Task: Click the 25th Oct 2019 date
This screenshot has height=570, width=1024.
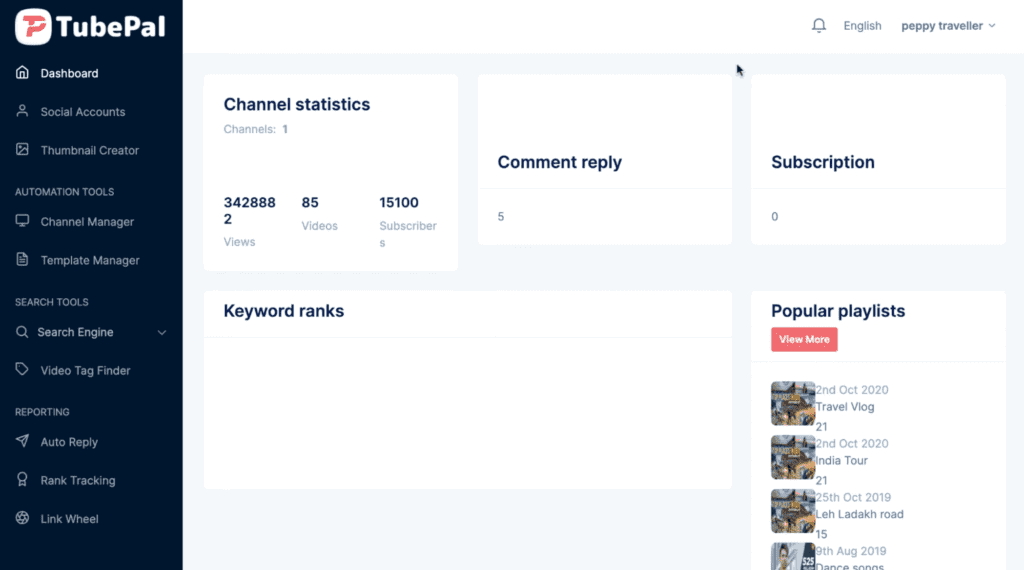Action: (853, 497)
